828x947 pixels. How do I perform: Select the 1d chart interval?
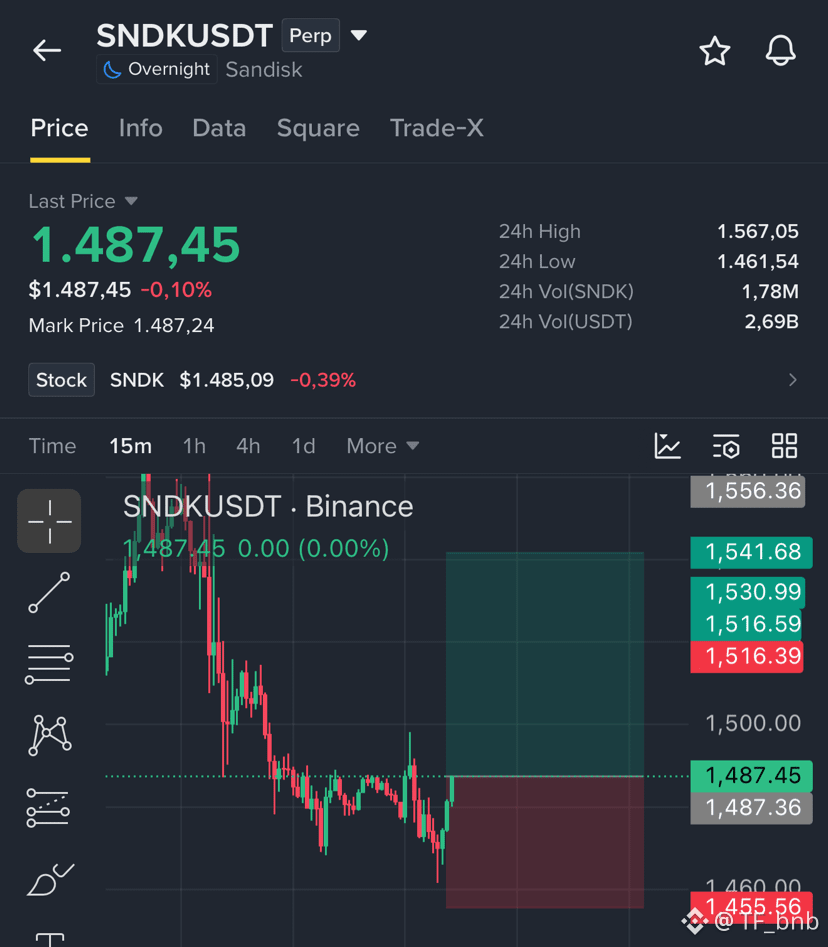304,446
